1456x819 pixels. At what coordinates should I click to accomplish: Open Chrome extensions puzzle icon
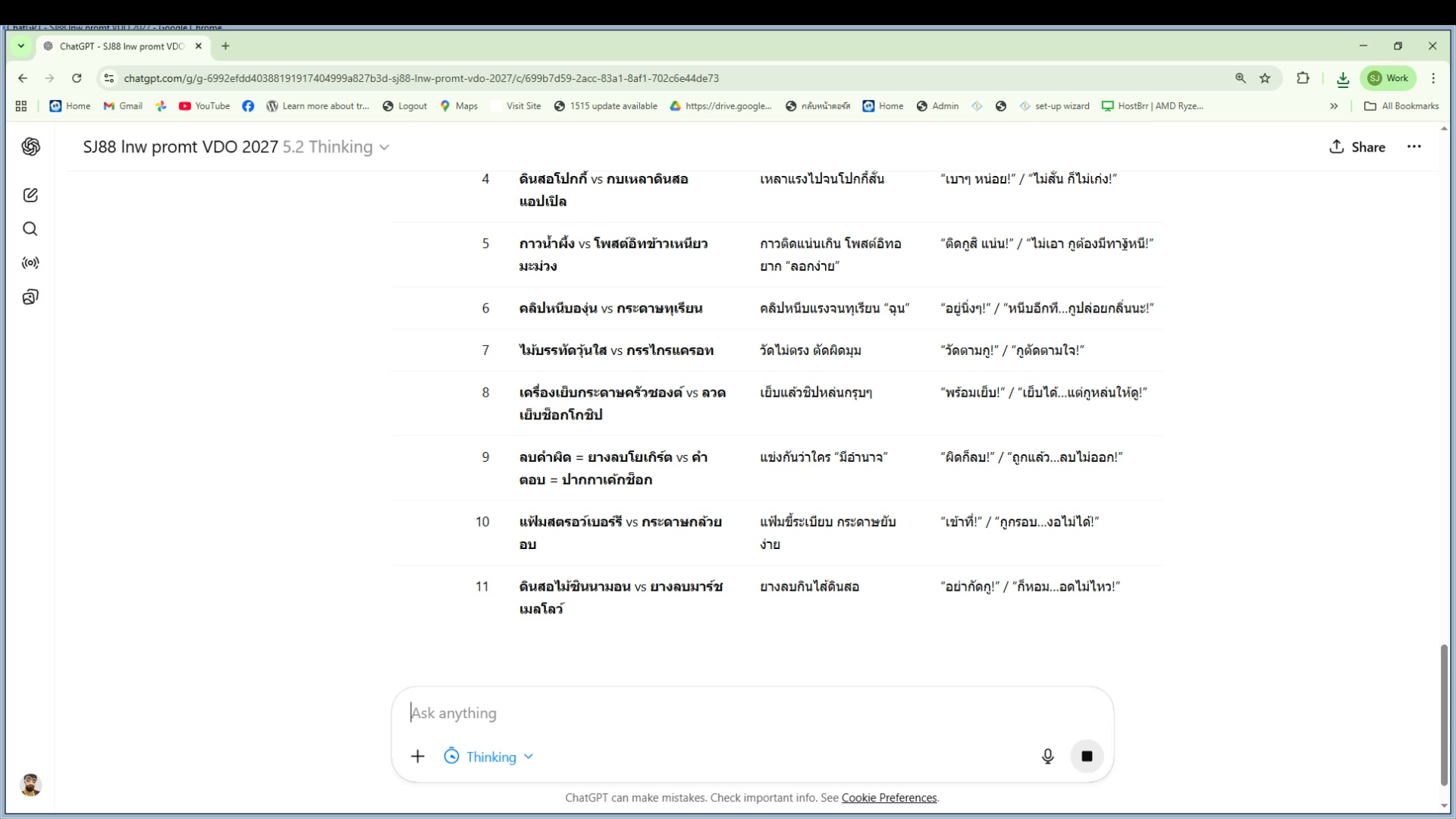[x=1303, y=78]
